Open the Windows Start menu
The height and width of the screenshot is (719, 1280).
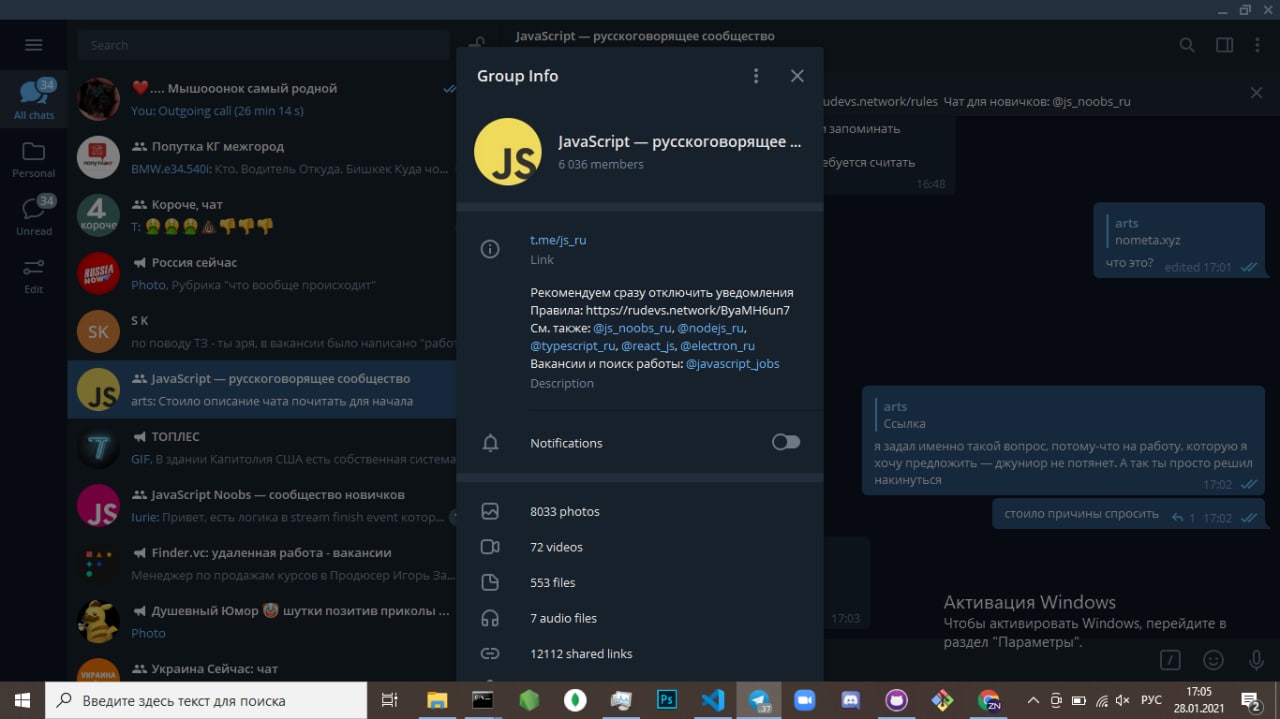[x=22, y=700]
